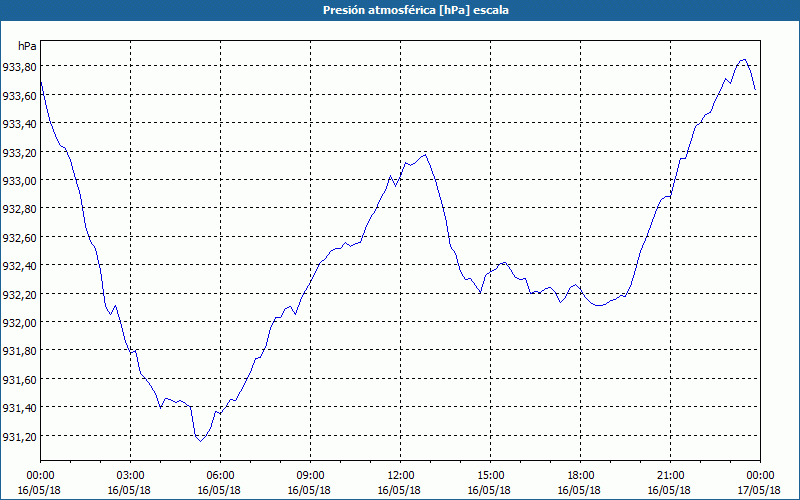The image size is (800, 500).
Task: Click the 932,80 y-axis value
Action: [19, 209]
